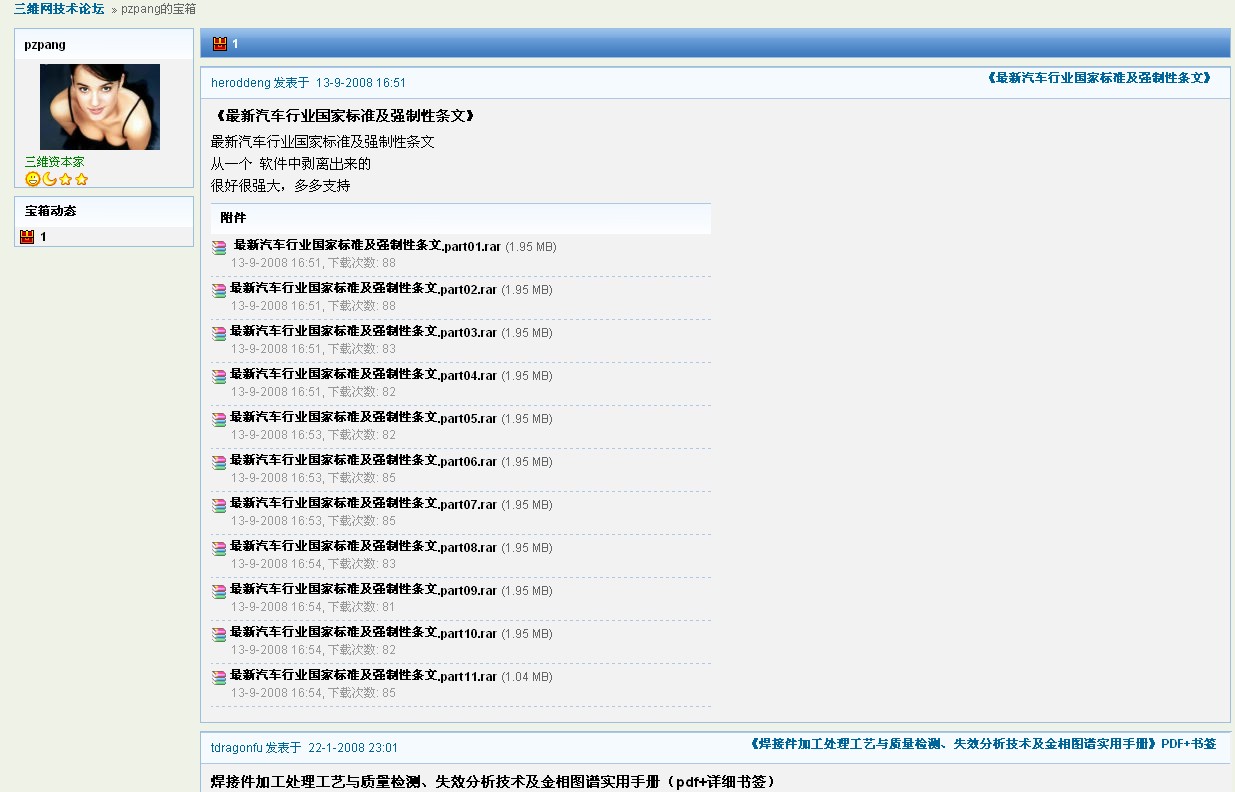Click the bold 《最新汽车行业国家标准及强制性条文》 post heading

coord(344,116)
